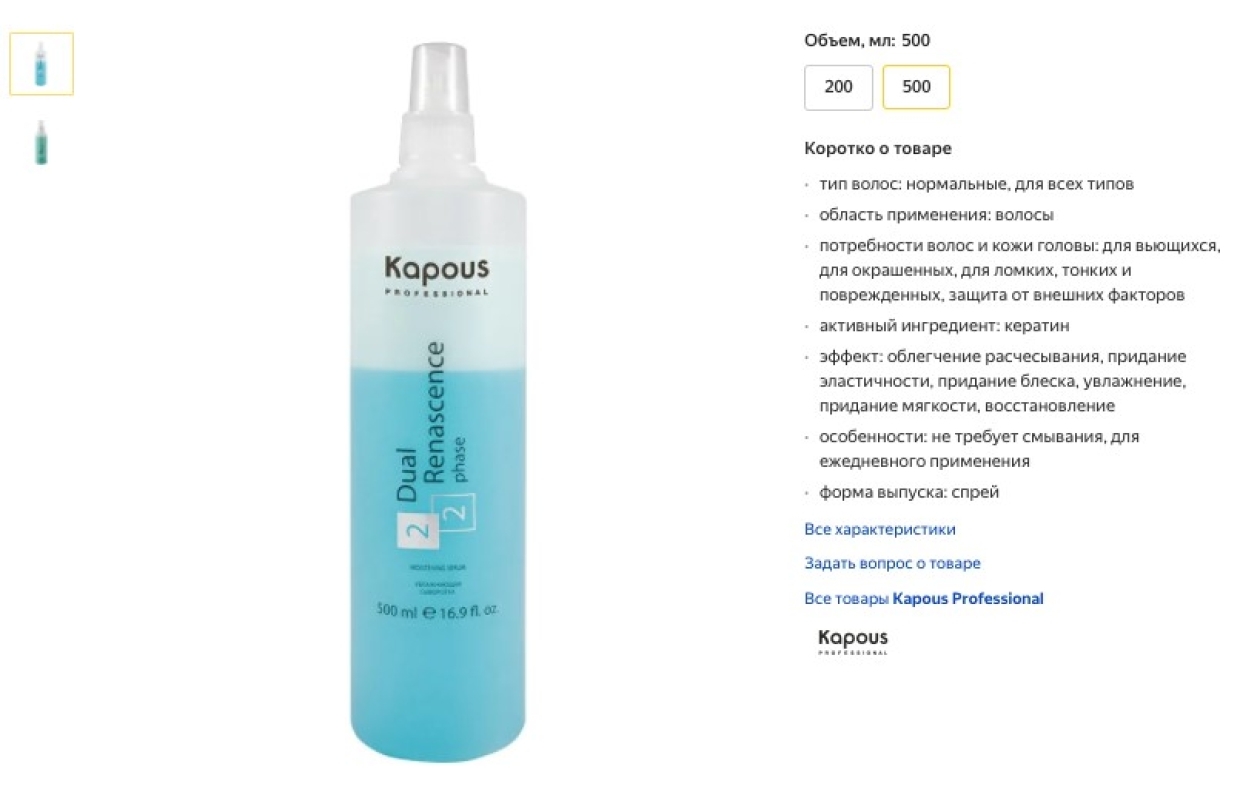This screenshot has width=1240, height=792.
Task: Click the Объем, мл: 500 label
Action: click(867, 40)
